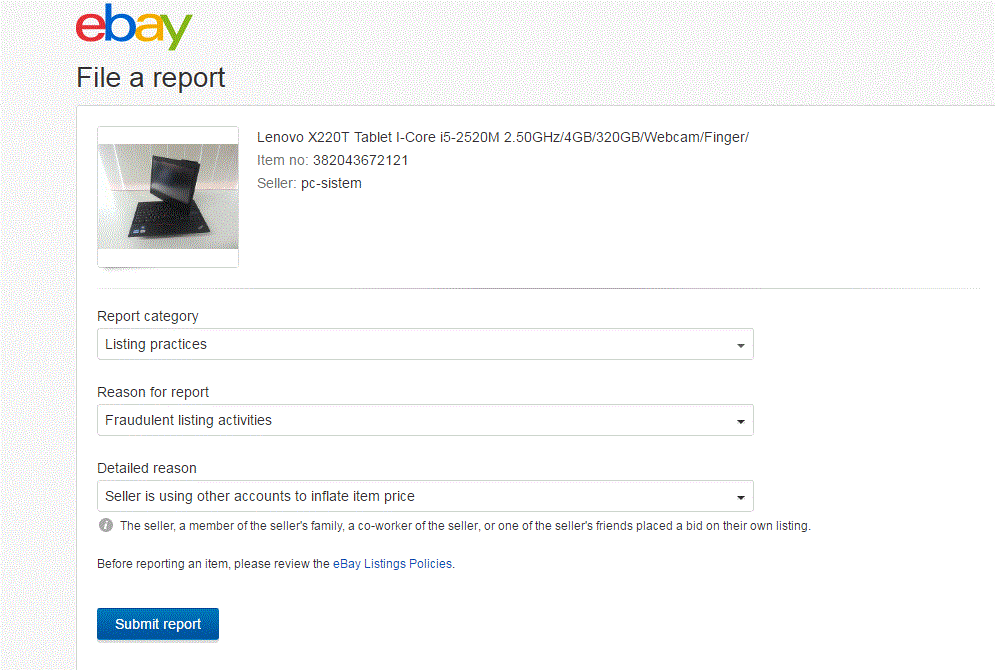The image size is (995, 670).
Task: Open the Listing practices category dropdown
Action: coord(425,344)
